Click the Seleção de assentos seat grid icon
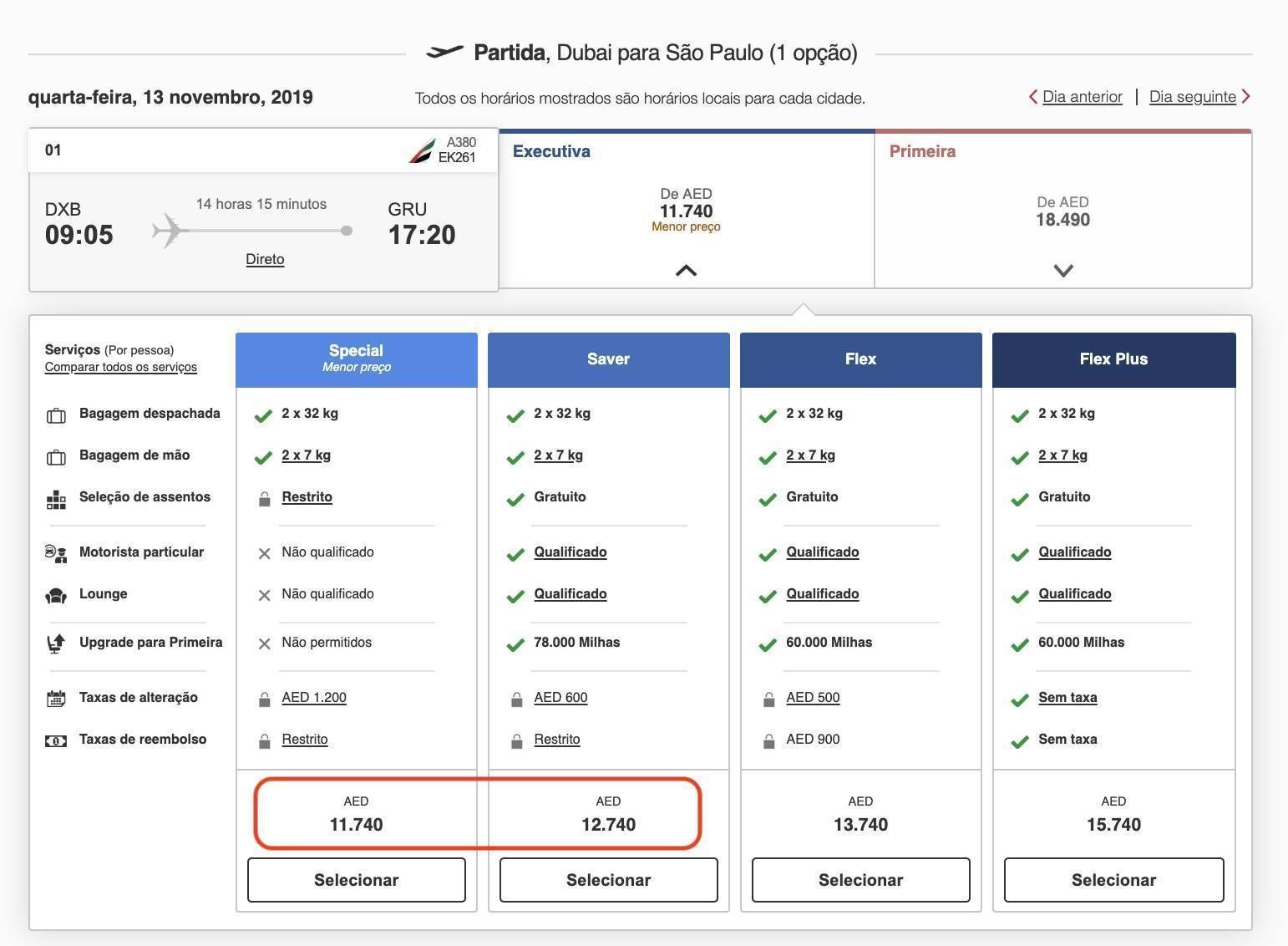This screenshot has height=946, width=1288. point(56,500)
